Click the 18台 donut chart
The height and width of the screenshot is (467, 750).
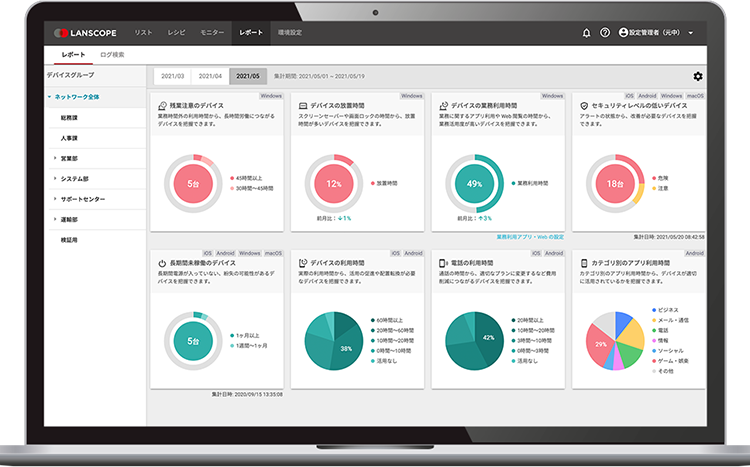point(615,184)
